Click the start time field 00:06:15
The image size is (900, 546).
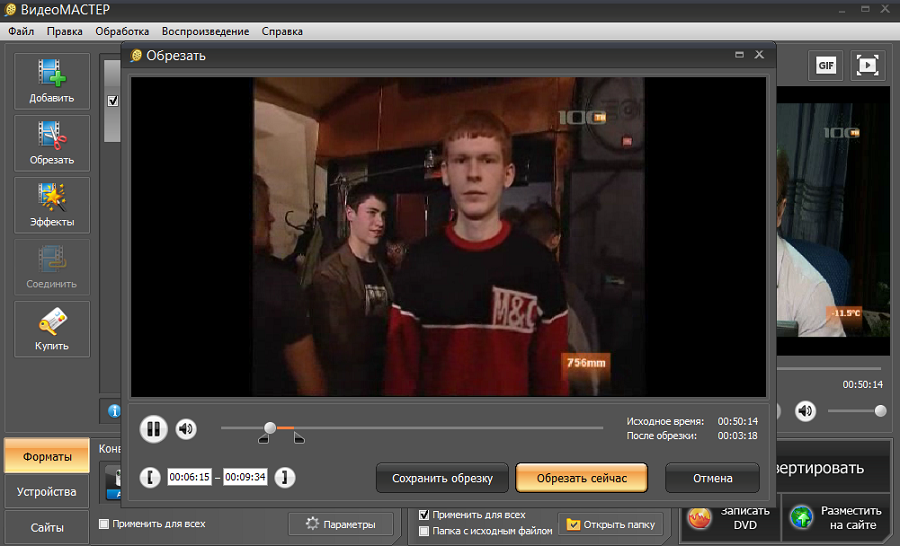pyautogui.click(x=189, y=477)
